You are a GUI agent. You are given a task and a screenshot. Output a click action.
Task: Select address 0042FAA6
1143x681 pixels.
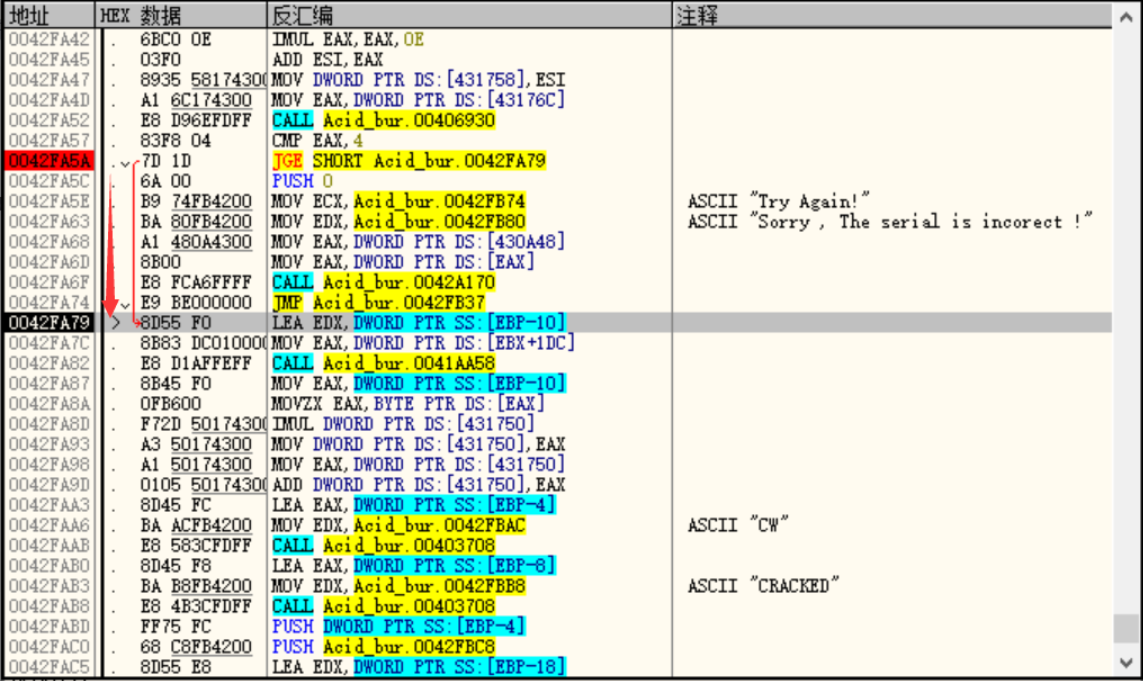click(49, 525)
